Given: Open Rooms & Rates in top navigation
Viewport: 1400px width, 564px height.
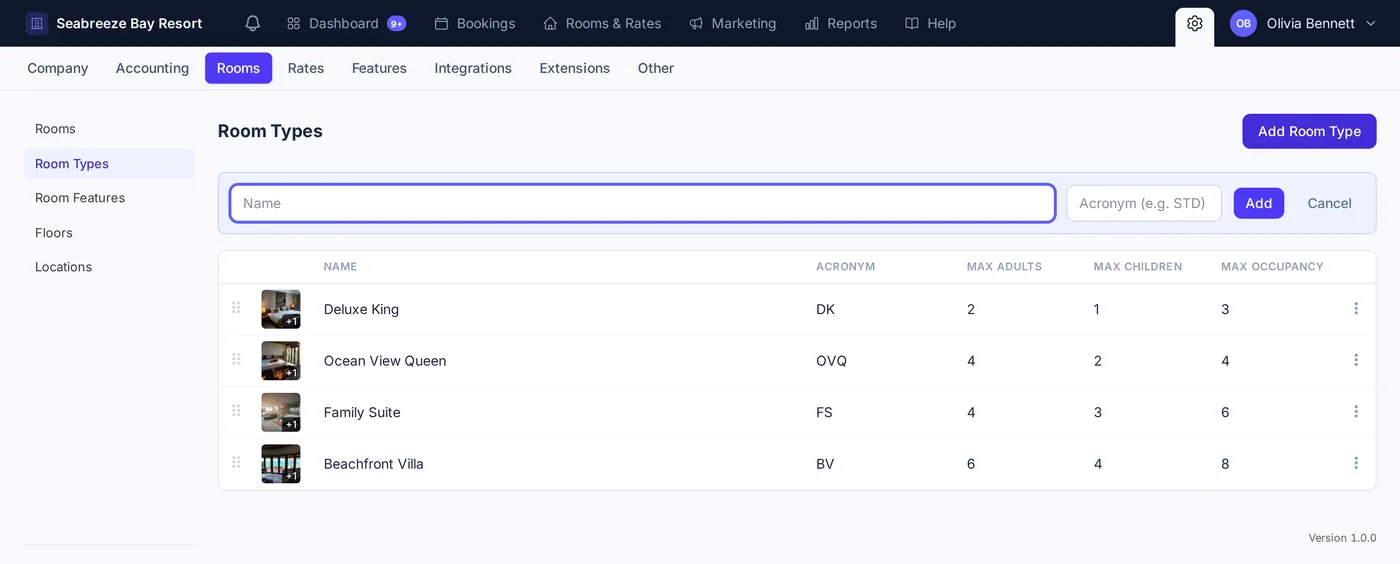Looking at the screenshot, I should [602, 23].
